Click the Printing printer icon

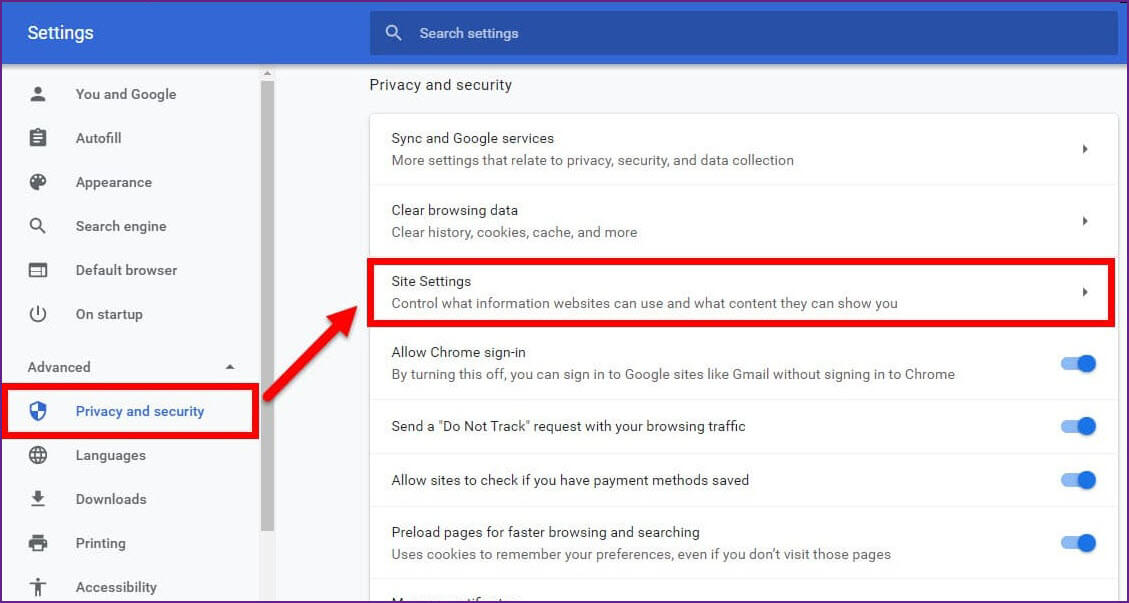(x=38, y=543)
